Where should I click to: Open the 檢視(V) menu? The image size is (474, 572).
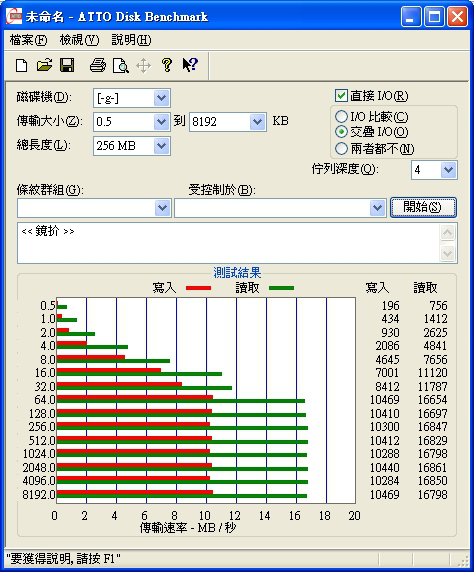pos(80,40)
